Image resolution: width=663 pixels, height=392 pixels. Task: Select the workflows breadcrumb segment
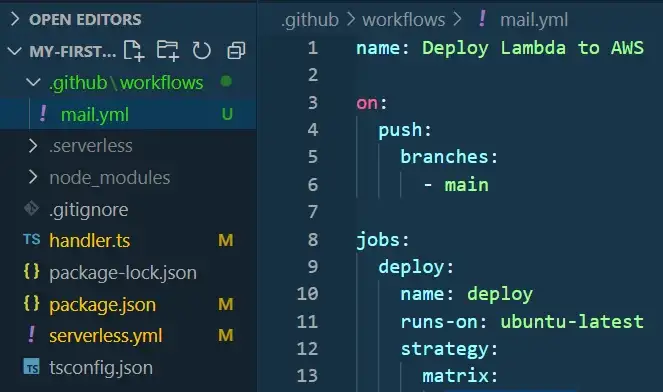[404, 20]
